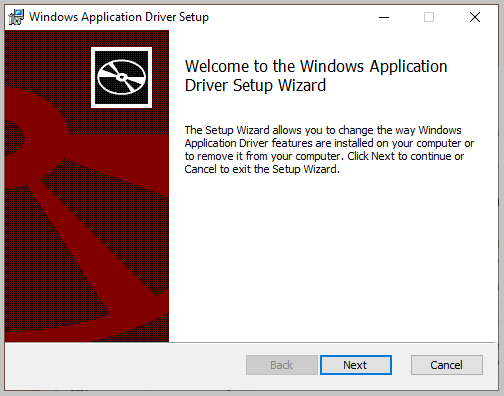504x396 pixels.
Task: Click the blank white area below the description
Action: tap(333, 260)
